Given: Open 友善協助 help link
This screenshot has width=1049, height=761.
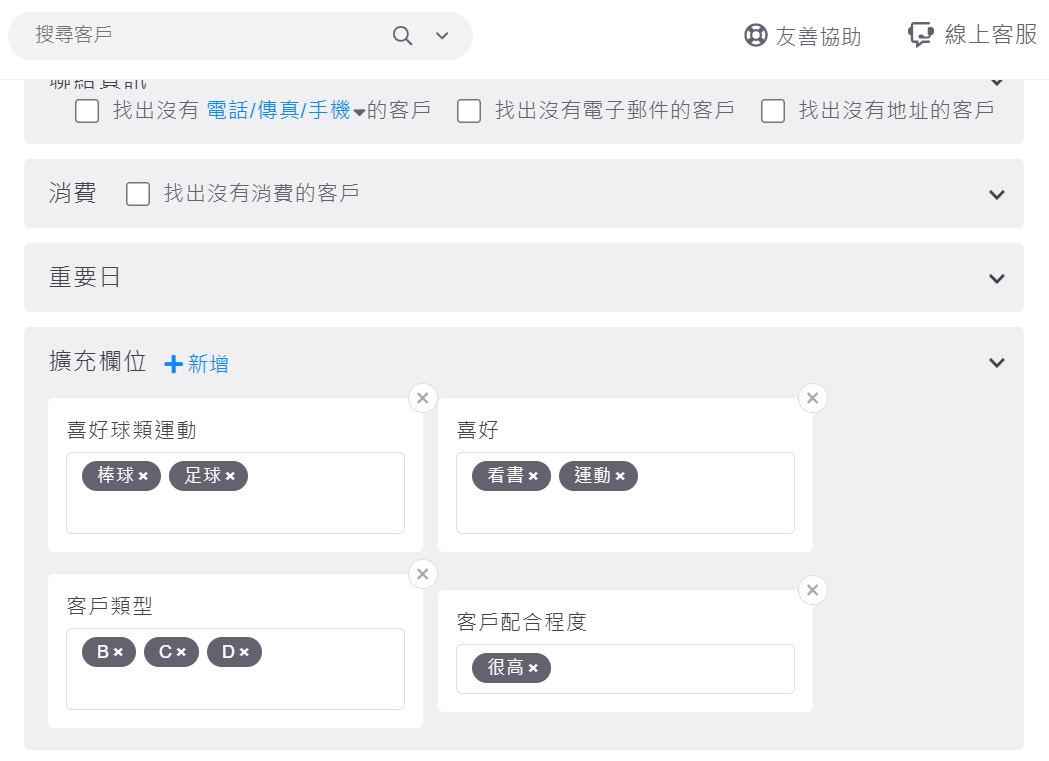Looking at the screenshot, I should [x=803, y=36].
